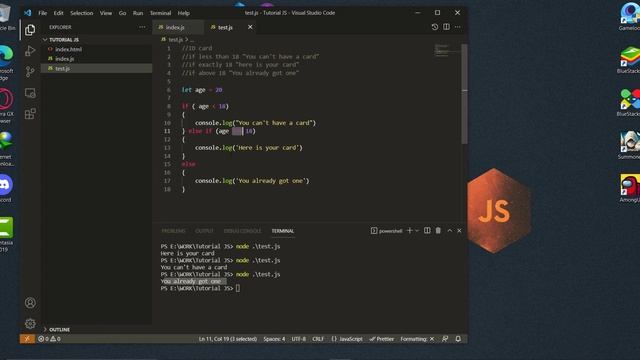Click the Ln 11, Col 19 status entry
Screen dimensions: 640x360
pos(228,339)
